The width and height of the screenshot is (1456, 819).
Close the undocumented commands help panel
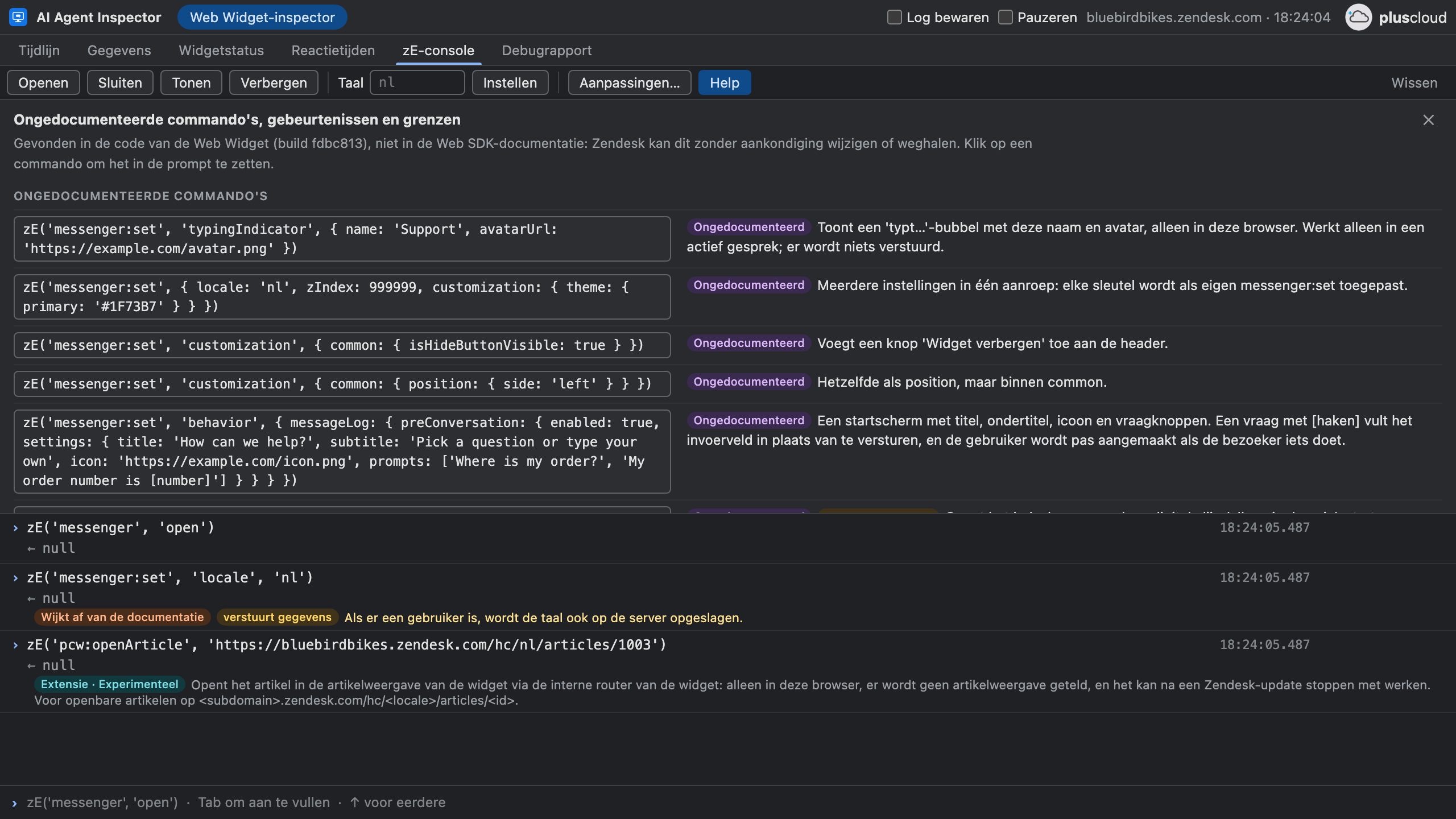1428,120
